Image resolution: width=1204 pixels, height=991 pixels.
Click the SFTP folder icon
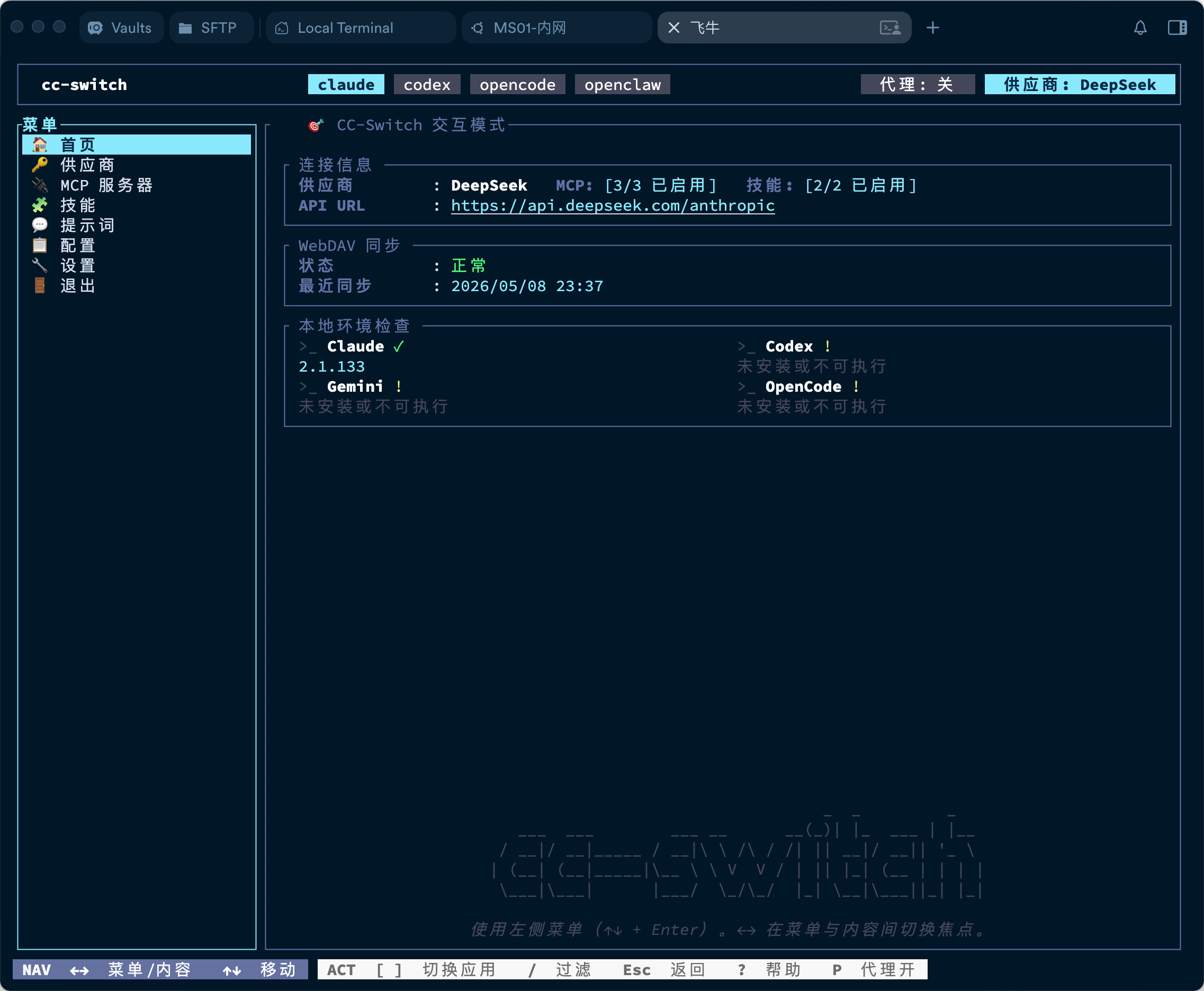185,28
